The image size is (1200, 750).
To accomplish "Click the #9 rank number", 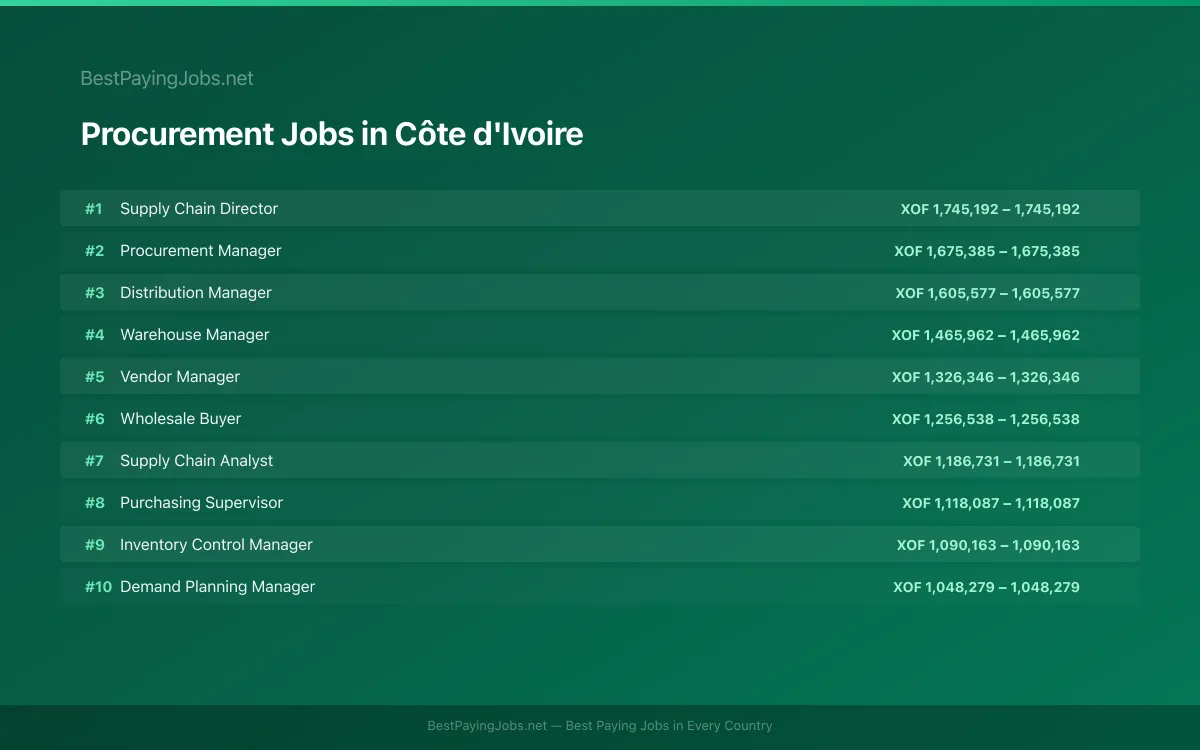I will (94, 545).
